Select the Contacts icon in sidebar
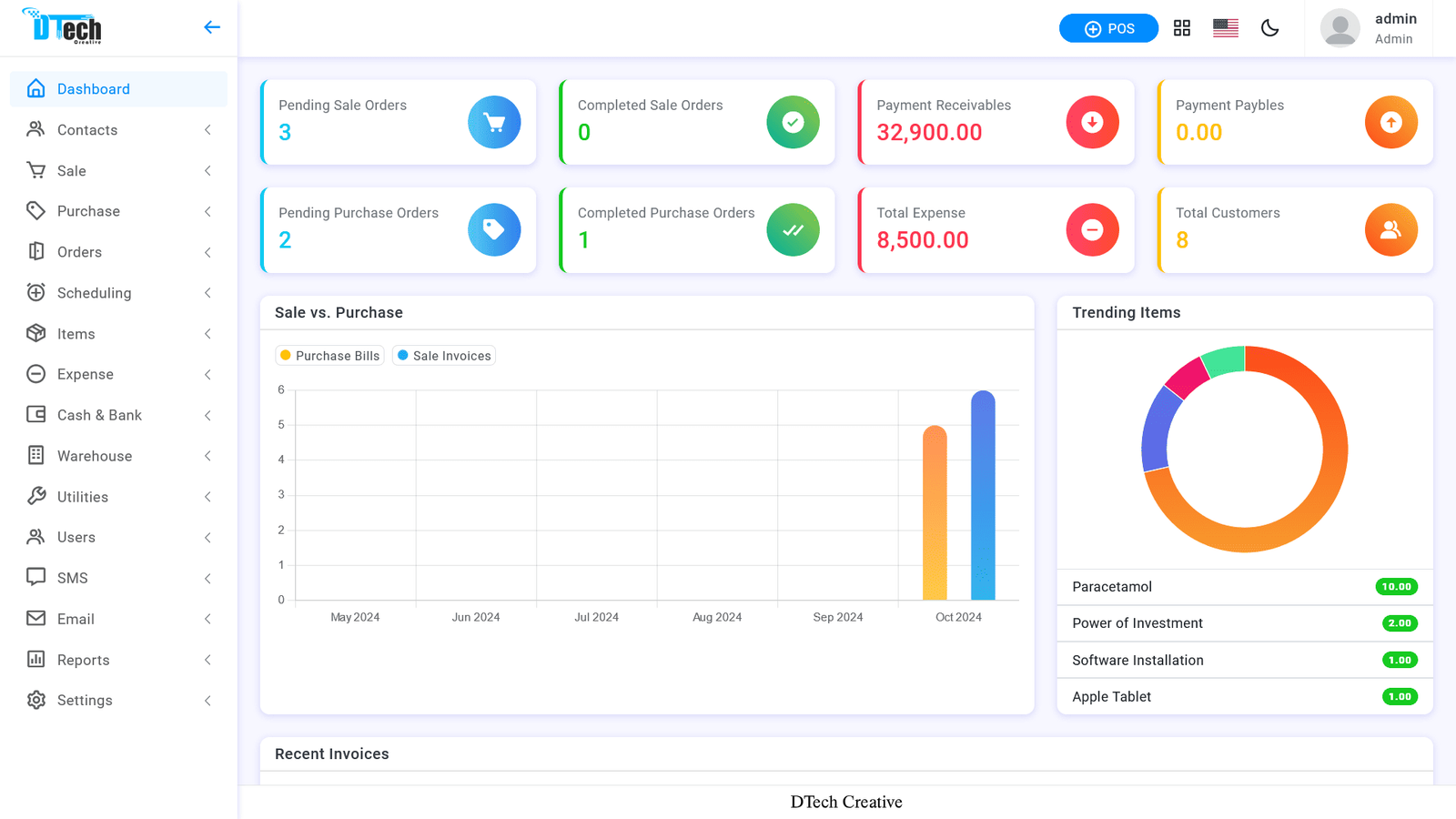The width and height of the screenshot is (1456, 819). (35, 129)
